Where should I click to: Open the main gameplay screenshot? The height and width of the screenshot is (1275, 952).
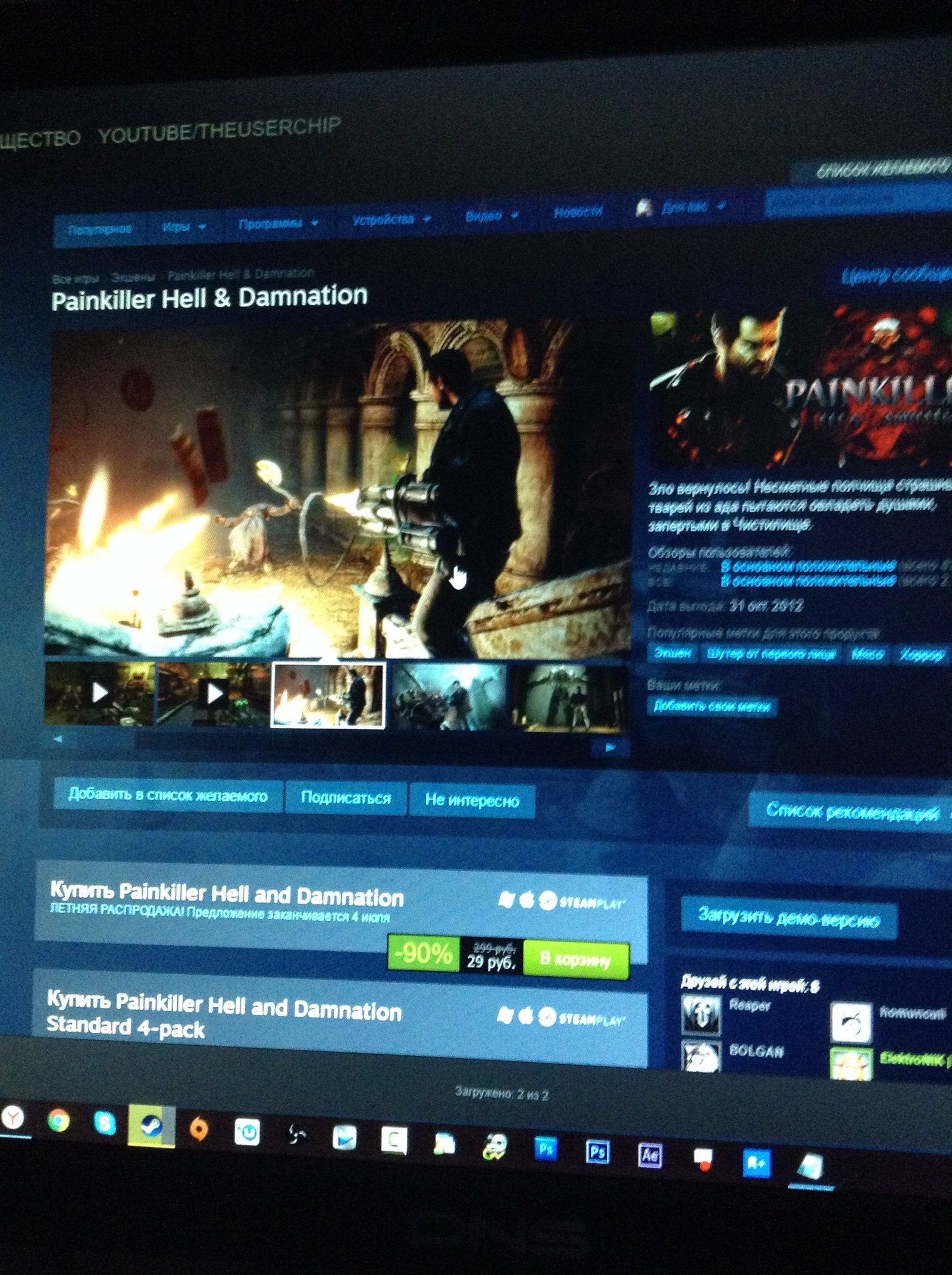337,489
